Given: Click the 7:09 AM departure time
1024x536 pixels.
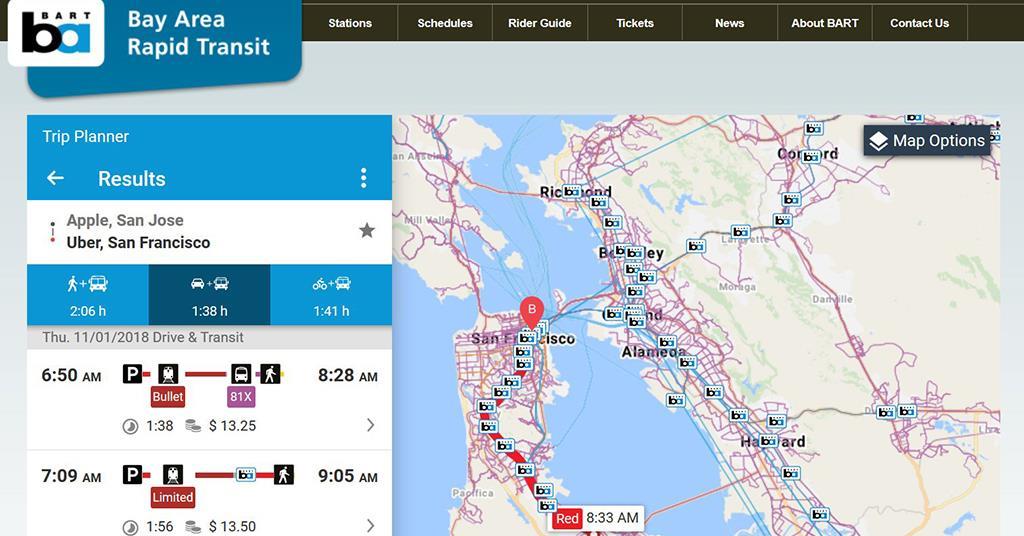Looking at the screenshot, I should tap(71, 476).
